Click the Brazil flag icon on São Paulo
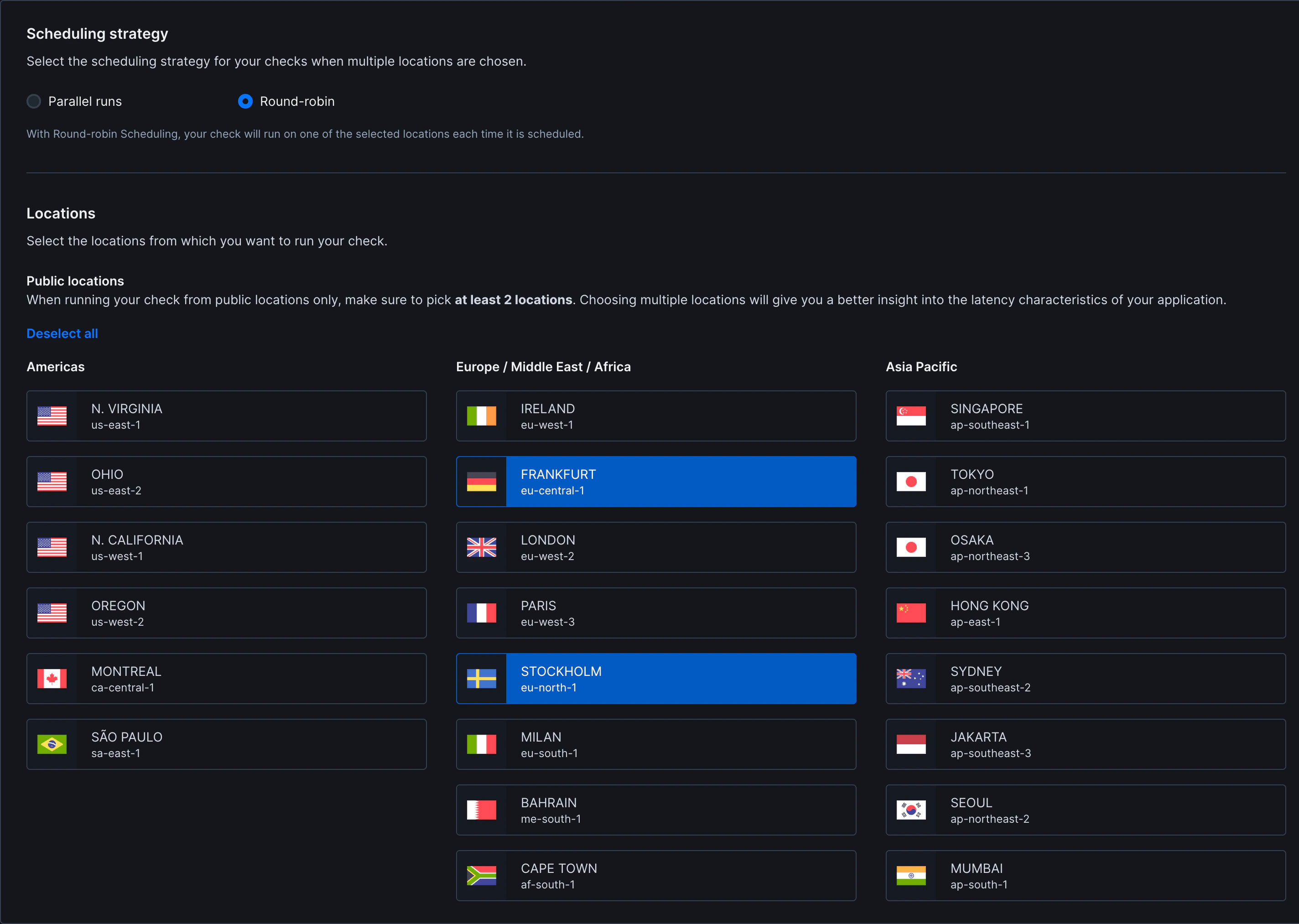 point(52,744)
